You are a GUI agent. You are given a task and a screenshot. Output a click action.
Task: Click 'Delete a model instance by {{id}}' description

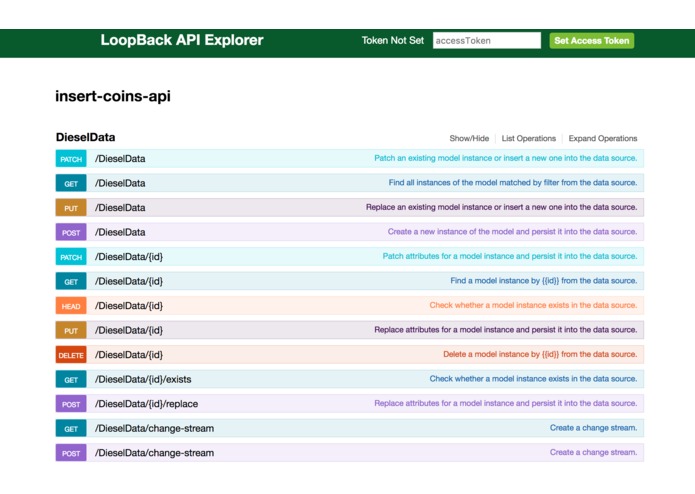click(x=540, y=354)
